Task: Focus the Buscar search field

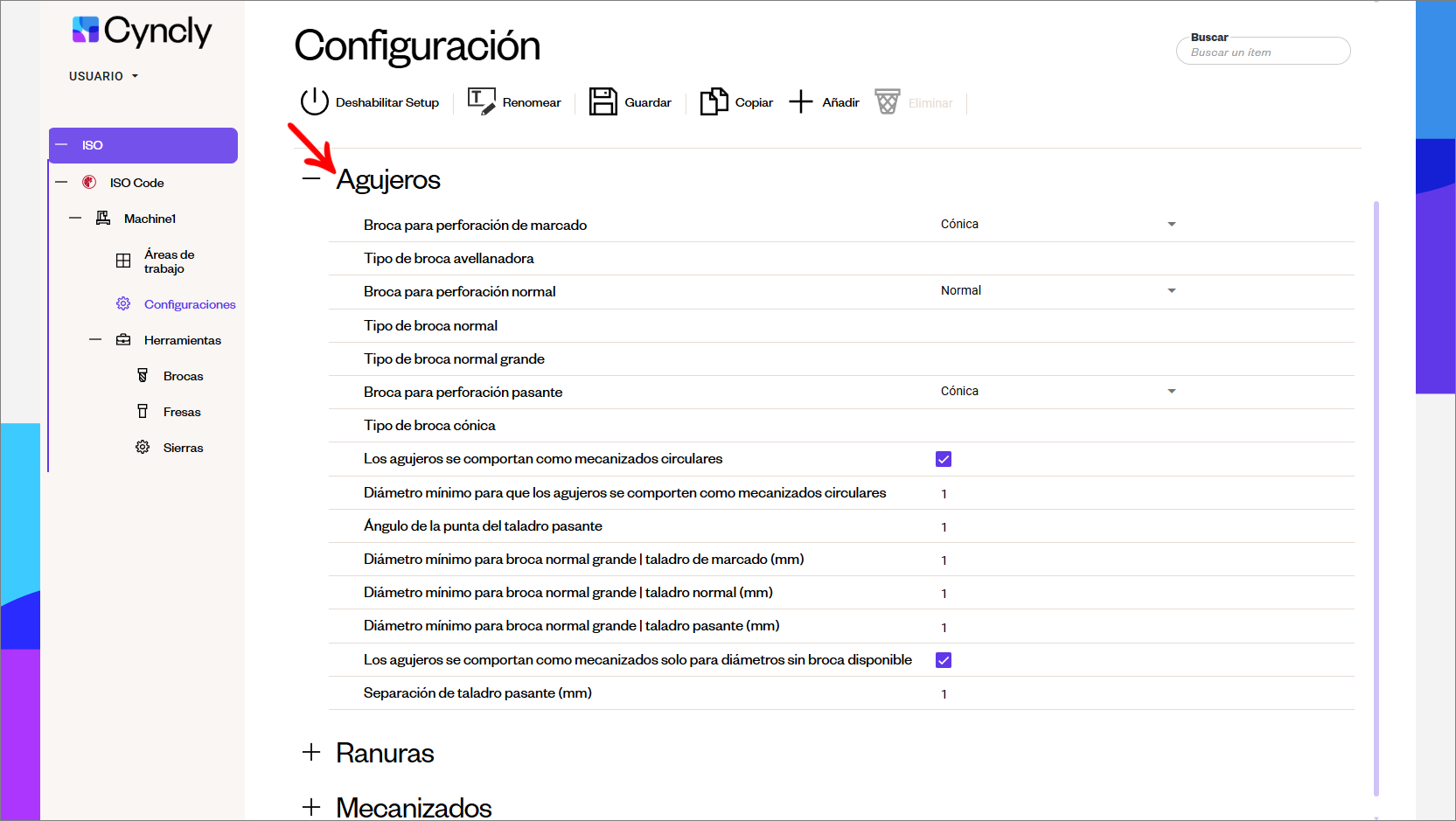Action: [x=1264, y=52]
